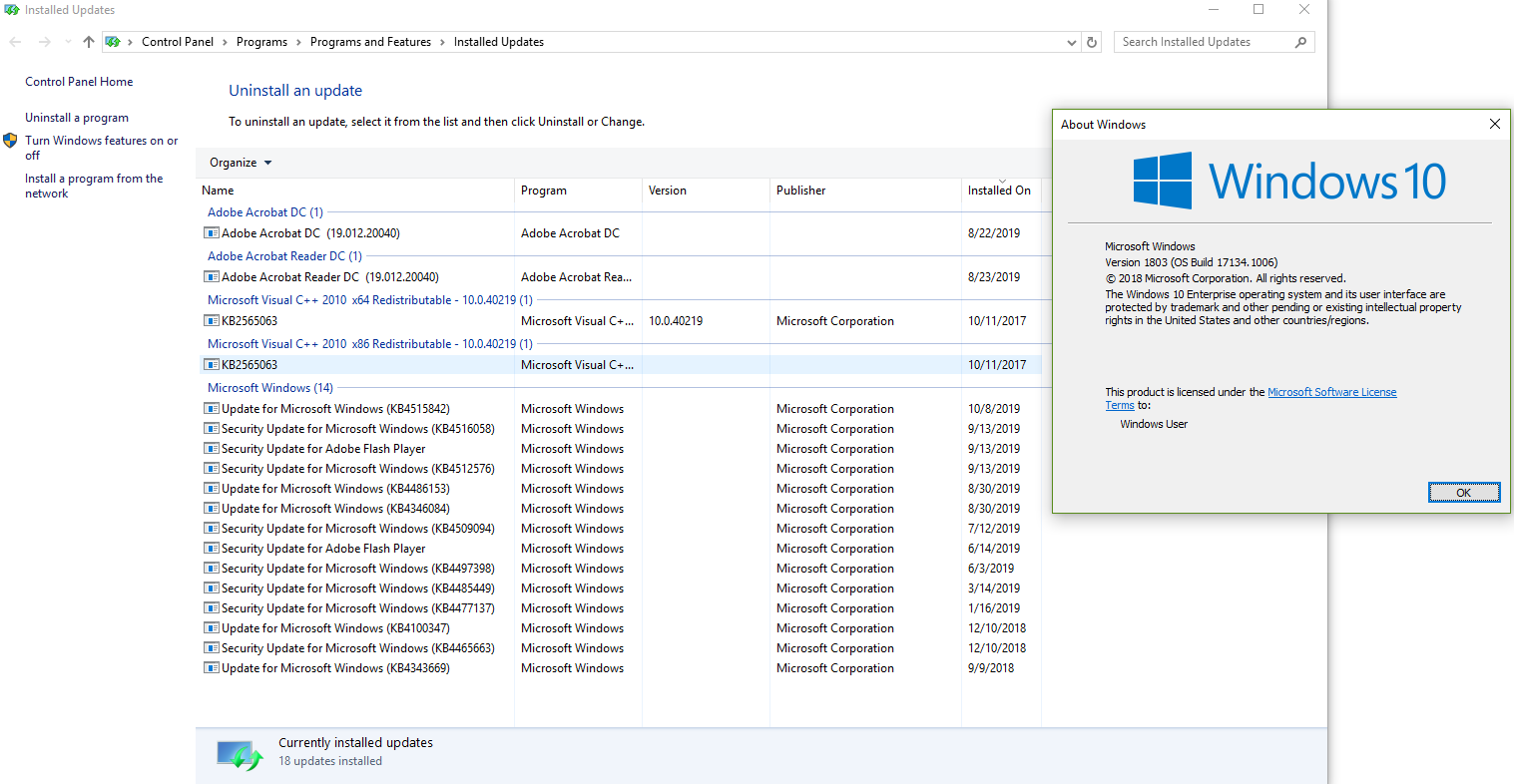
Task: Close the About Windows dialog
Action: coord(1494,124)
